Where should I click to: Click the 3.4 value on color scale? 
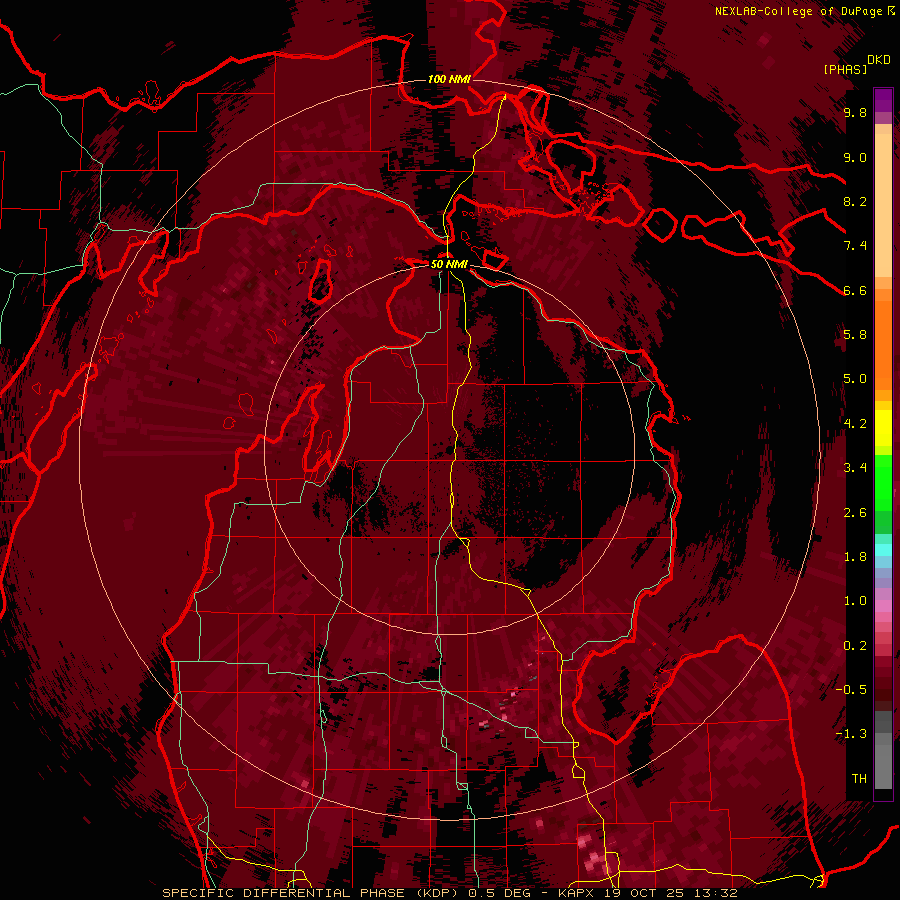[x=855, y=468]
